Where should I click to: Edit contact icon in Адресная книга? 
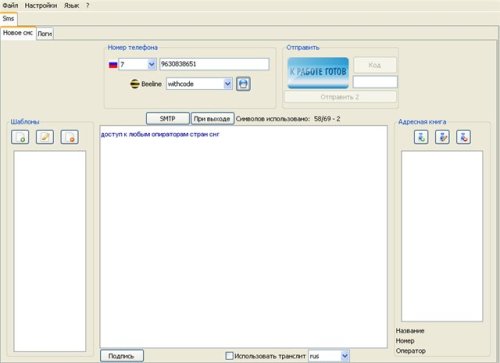pos(442,137)
